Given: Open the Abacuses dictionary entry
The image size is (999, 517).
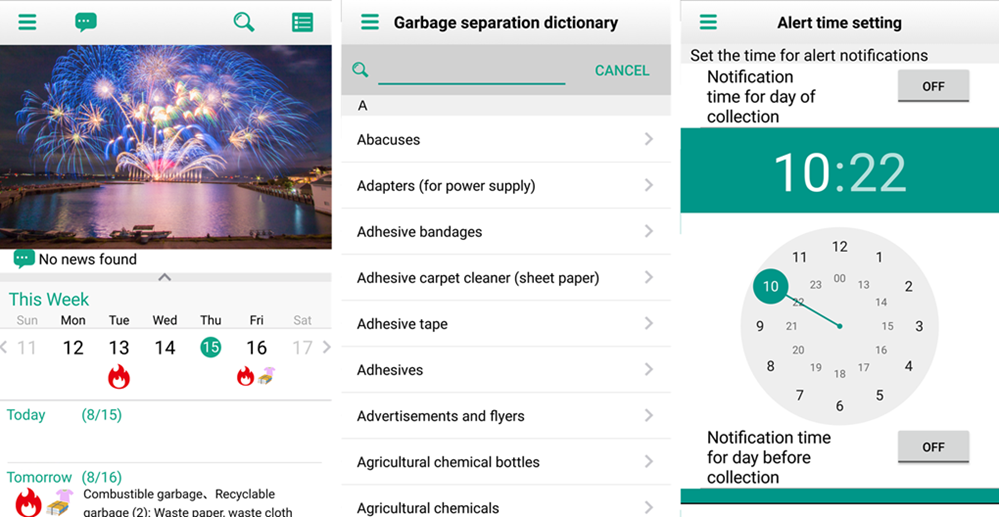Looking at the screenshot, I should pyautogui.click(x=505, y=140).
